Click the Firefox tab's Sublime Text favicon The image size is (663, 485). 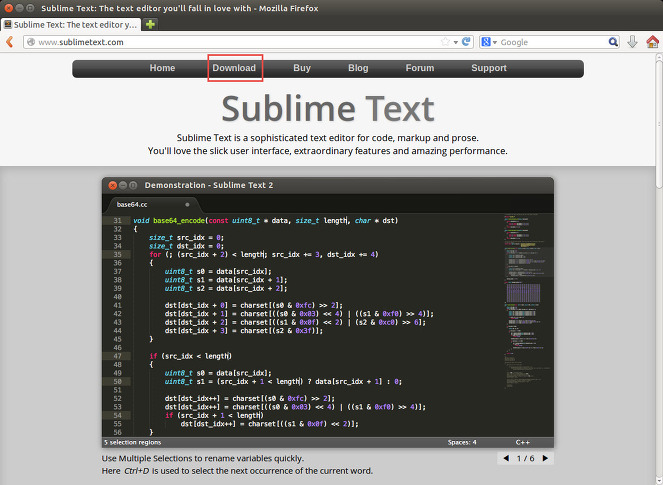(8, 25)
